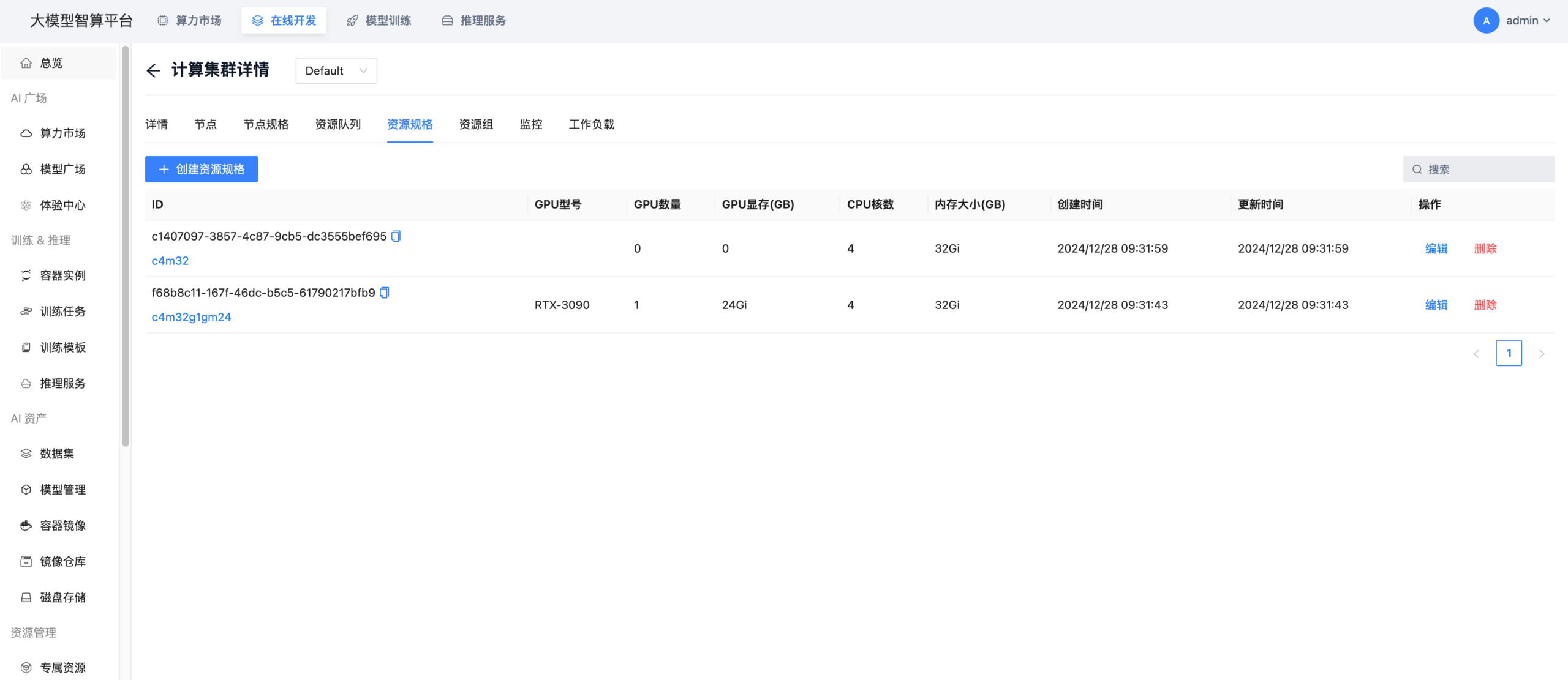Click the 镜像仓库 sidebar icon
This screenshot has width=1568, height=680.
click(x=26, y=561)
